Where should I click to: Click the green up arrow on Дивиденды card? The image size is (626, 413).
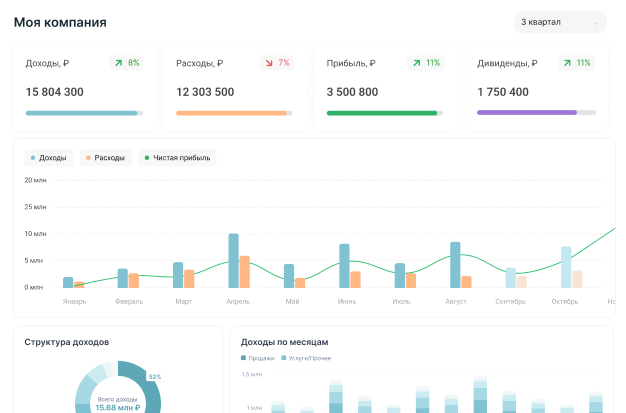(567, 63)
